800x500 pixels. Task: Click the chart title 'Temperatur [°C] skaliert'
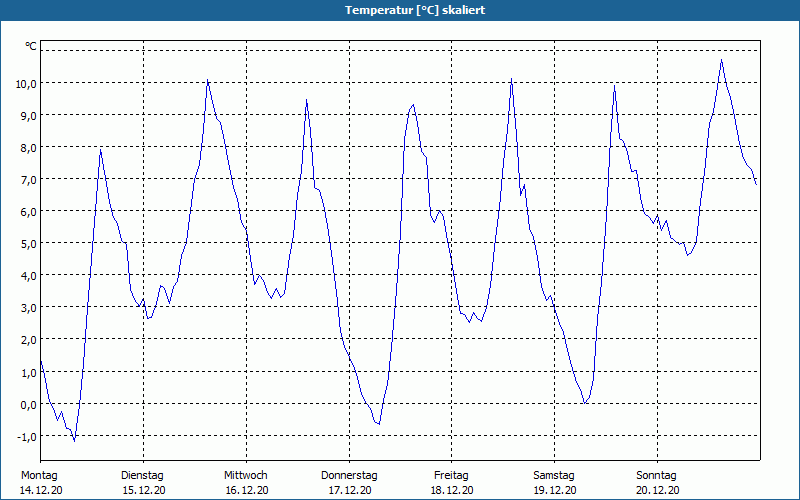(415, 10)
